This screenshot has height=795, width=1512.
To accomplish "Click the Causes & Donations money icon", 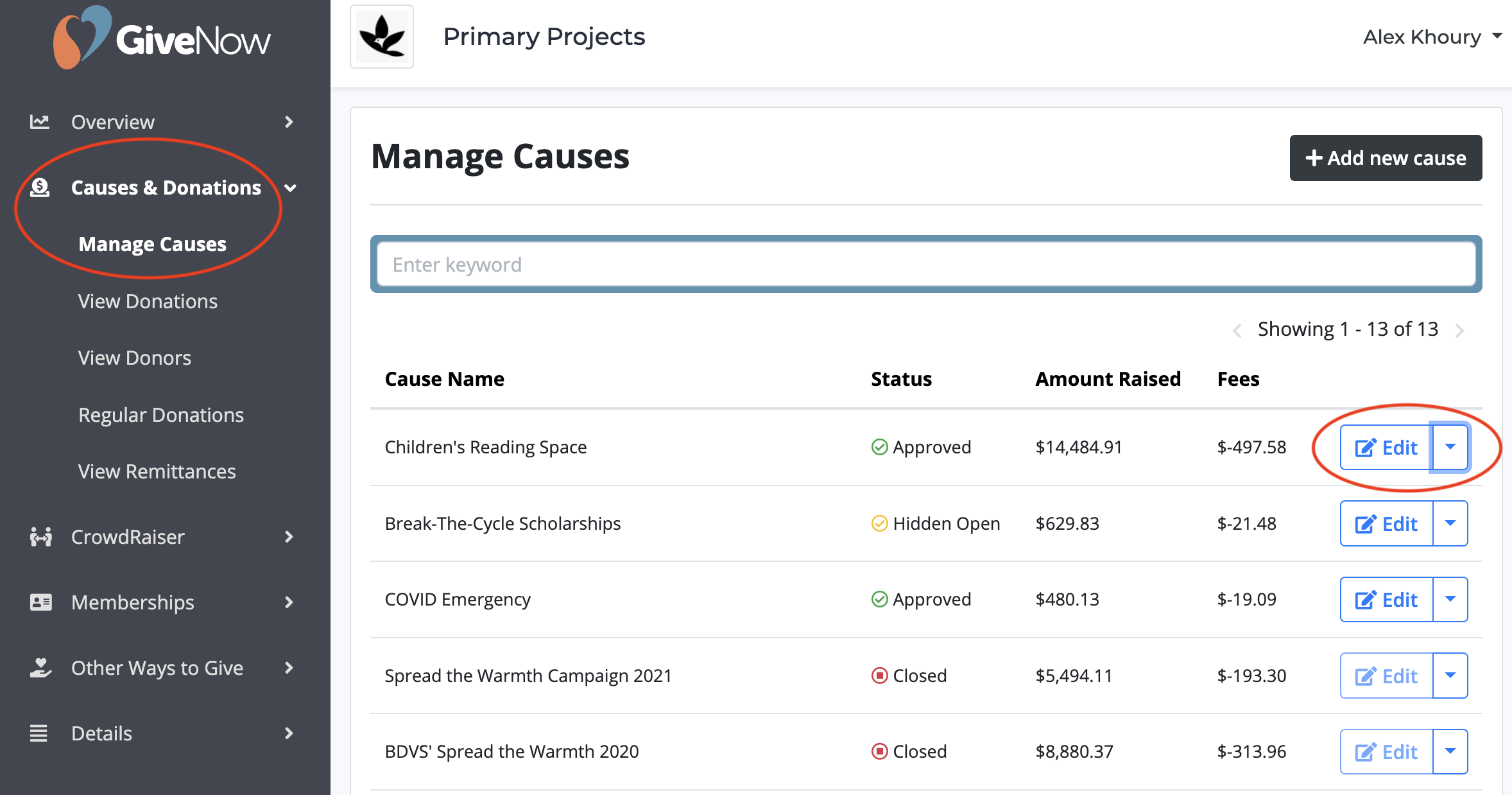I will (x=40, y=188).
